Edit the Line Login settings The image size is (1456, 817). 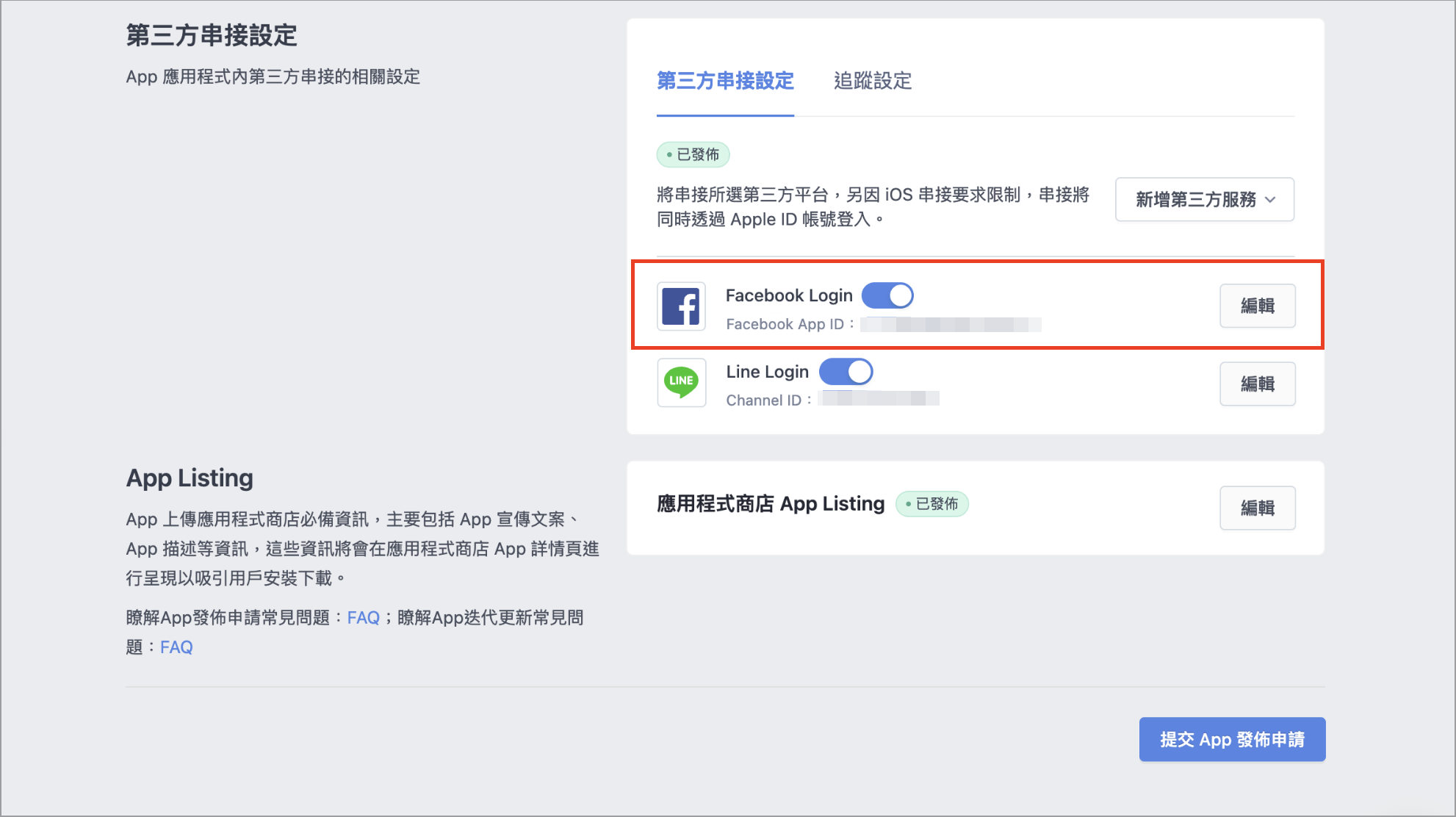(1258, 384)
